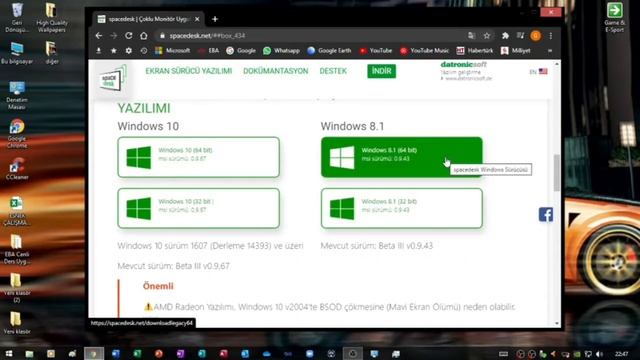640x360 pixels.
Task: Download Windows 8.1 (32 bit) driver
Action: coord(402,208)
